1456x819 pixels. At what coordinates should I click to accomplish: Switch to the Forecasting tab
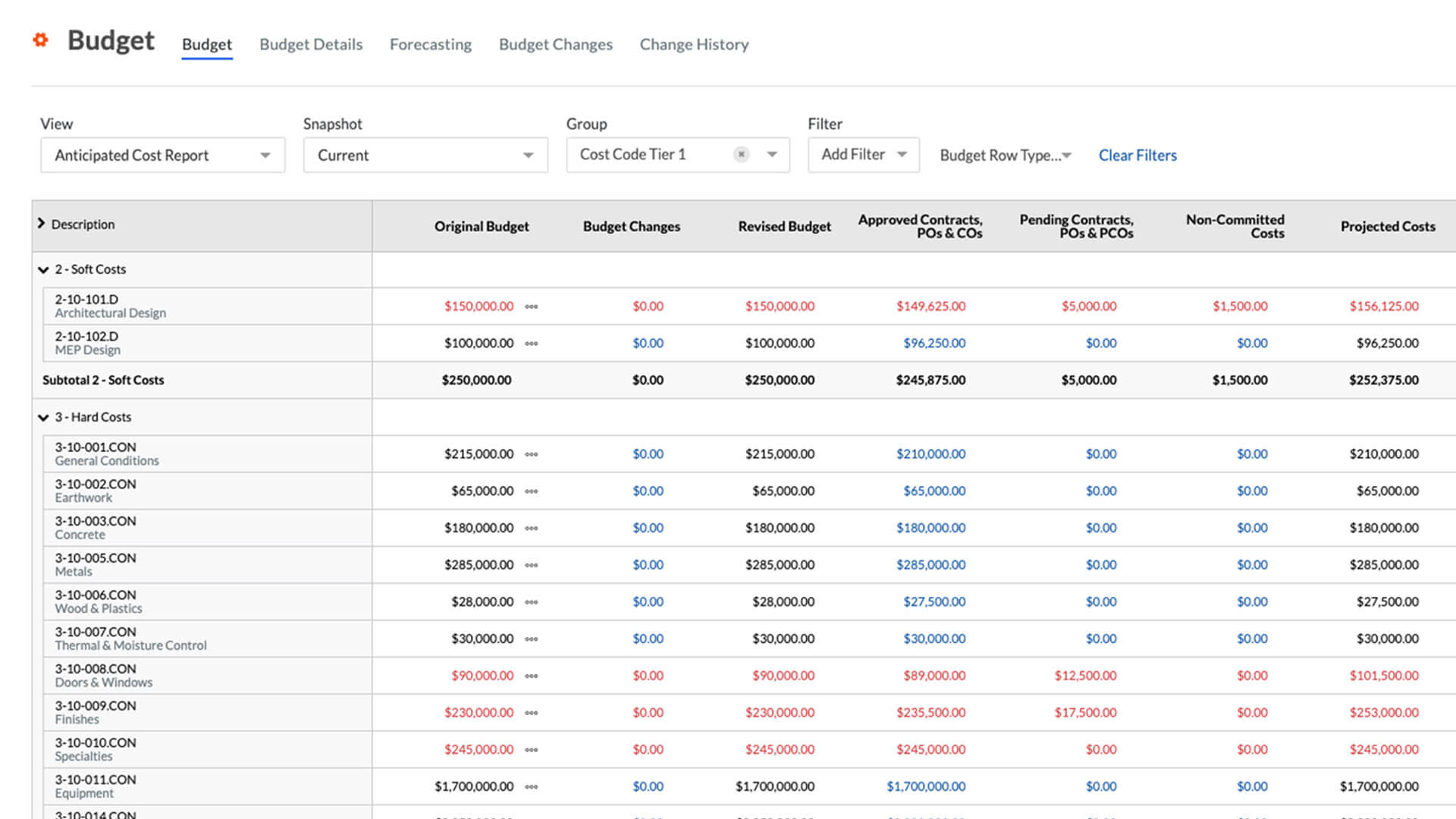(430, 44)
